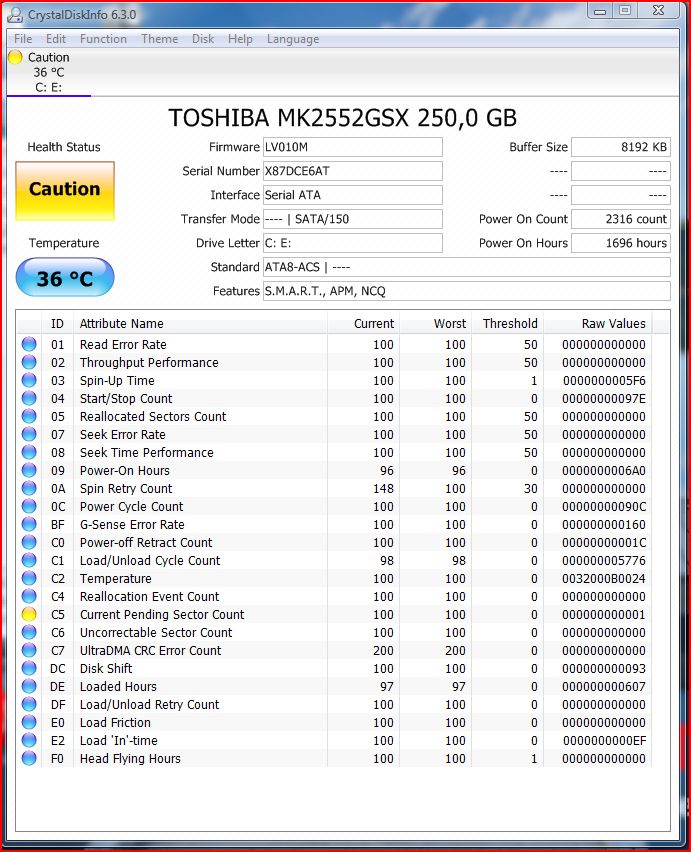
Task: Click the Drive Letter field
Action: click(353, 243)
